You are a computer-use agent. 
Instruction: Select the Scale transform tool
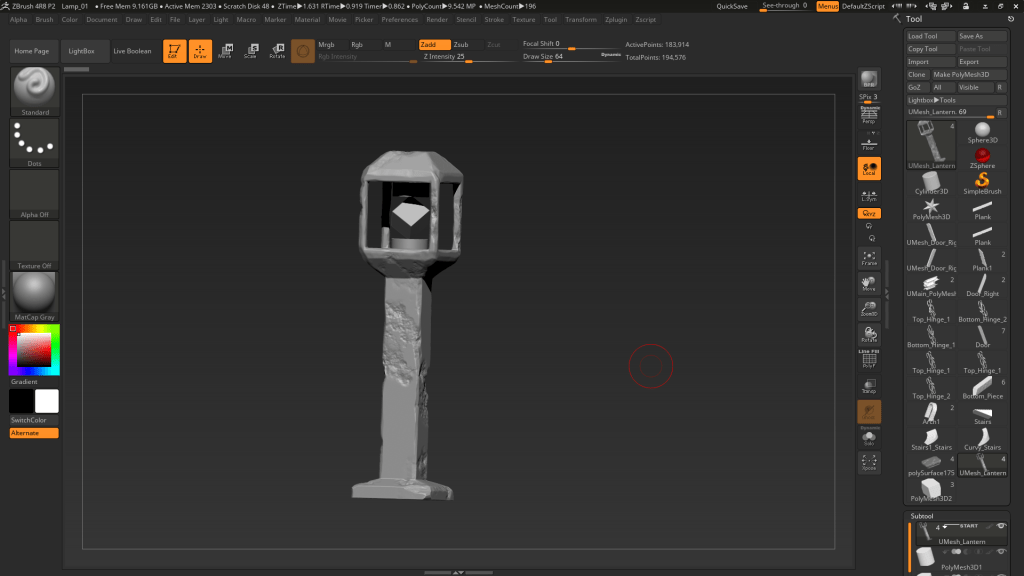[x=251, y=51]
